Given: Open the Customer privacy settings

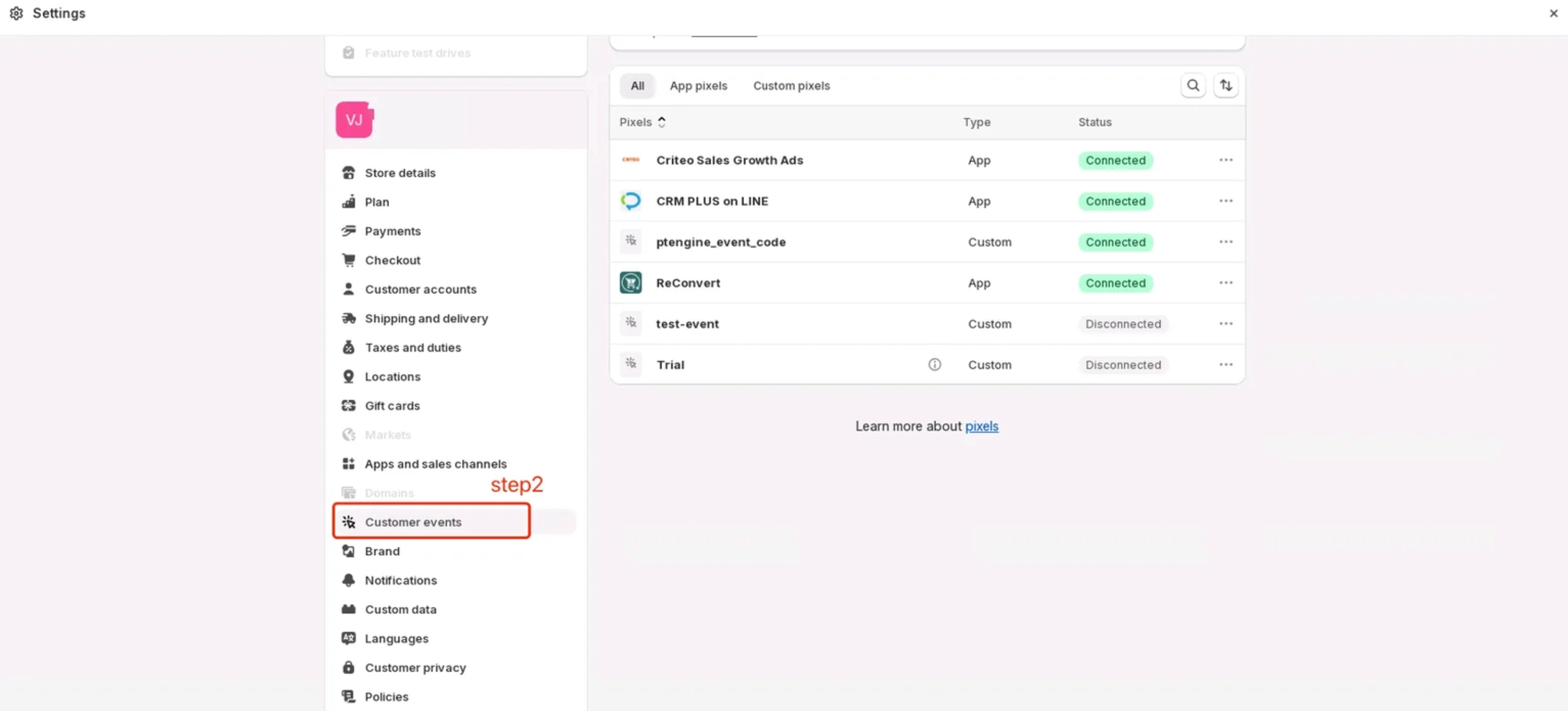Looking at the screenshot, I should pos(415,668).
